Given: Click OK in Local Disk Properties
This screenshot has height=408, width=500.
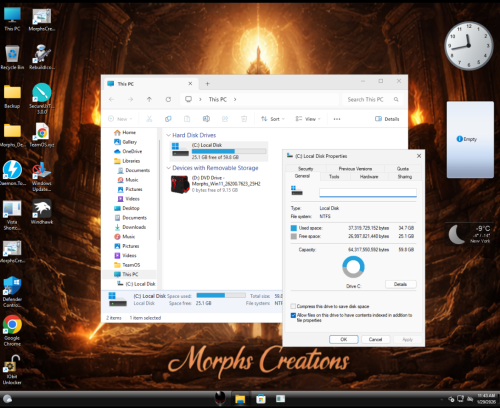Looking at the screenshot, I should [344, 339].
